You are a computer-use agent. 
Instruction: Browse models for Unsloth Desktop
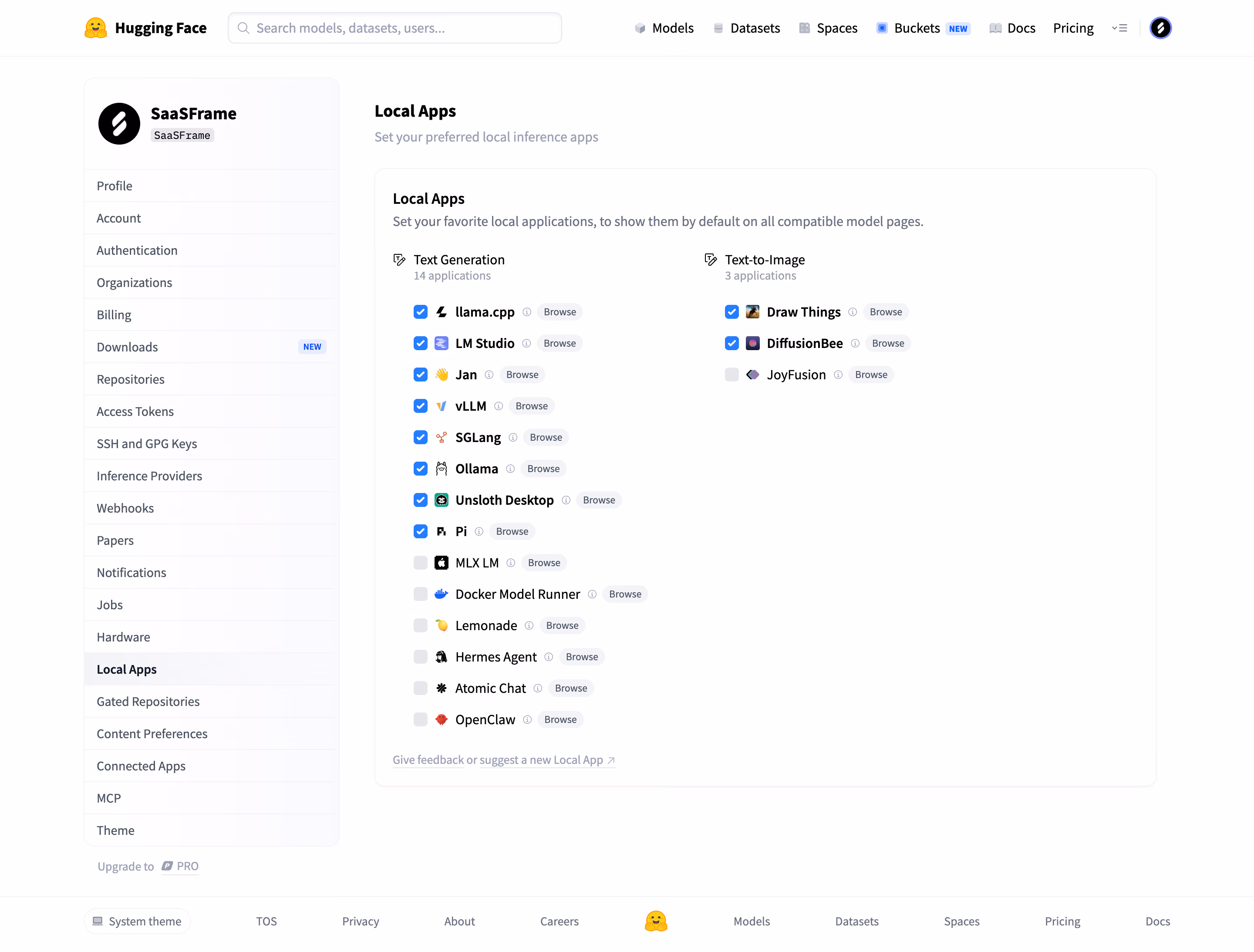599,500
